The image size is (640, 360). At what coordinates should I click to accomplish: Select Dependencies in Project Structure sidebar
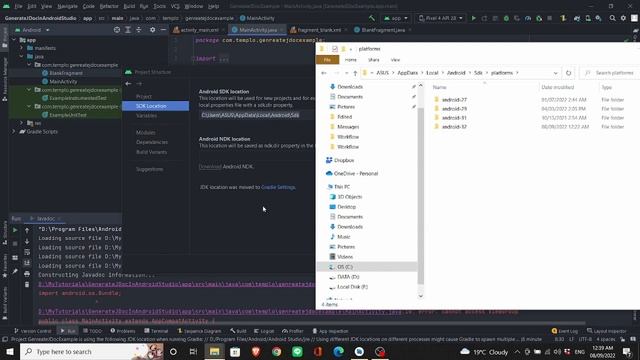coord(152,142)
